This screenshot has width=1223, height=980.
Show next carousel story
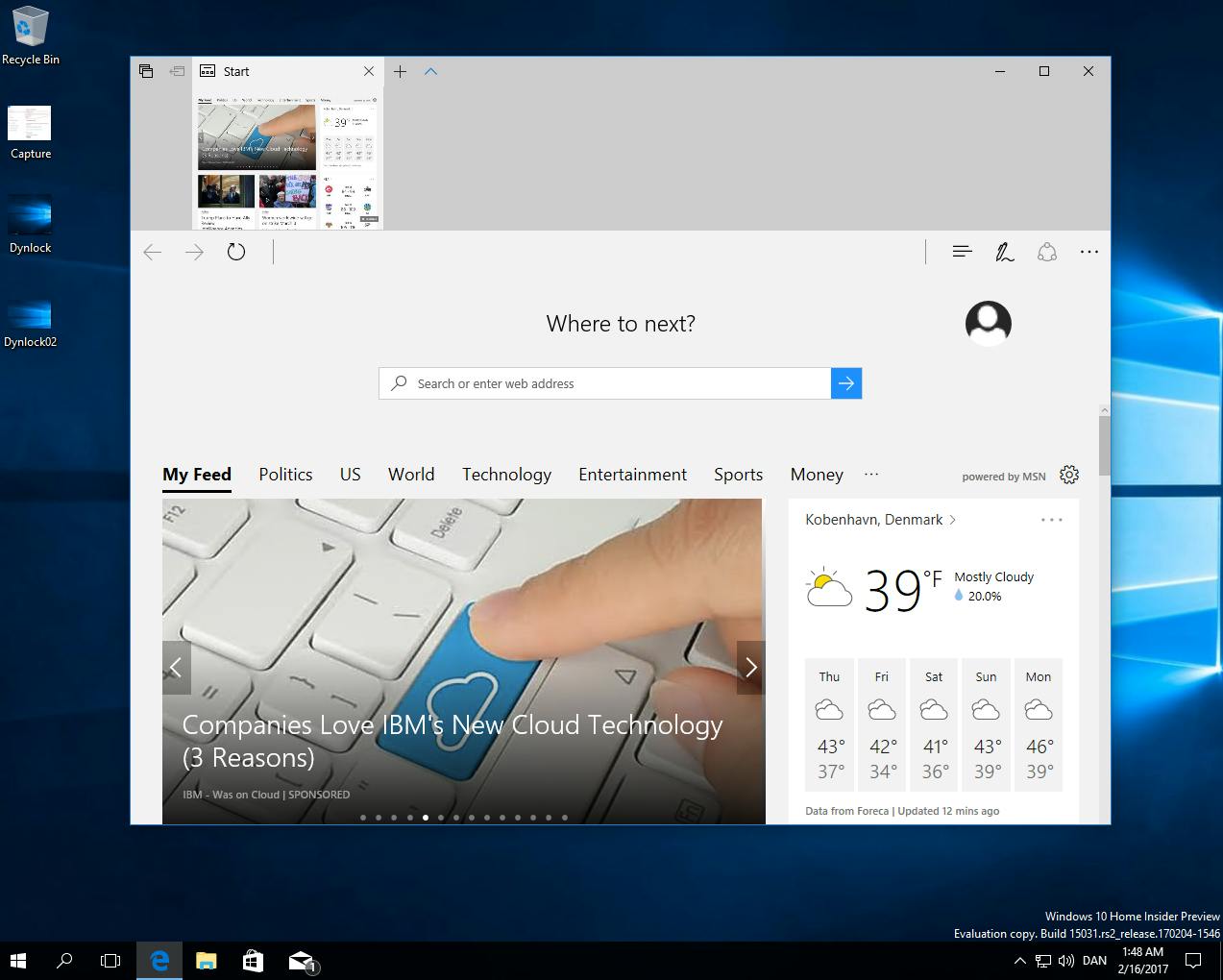coord(751,667)
